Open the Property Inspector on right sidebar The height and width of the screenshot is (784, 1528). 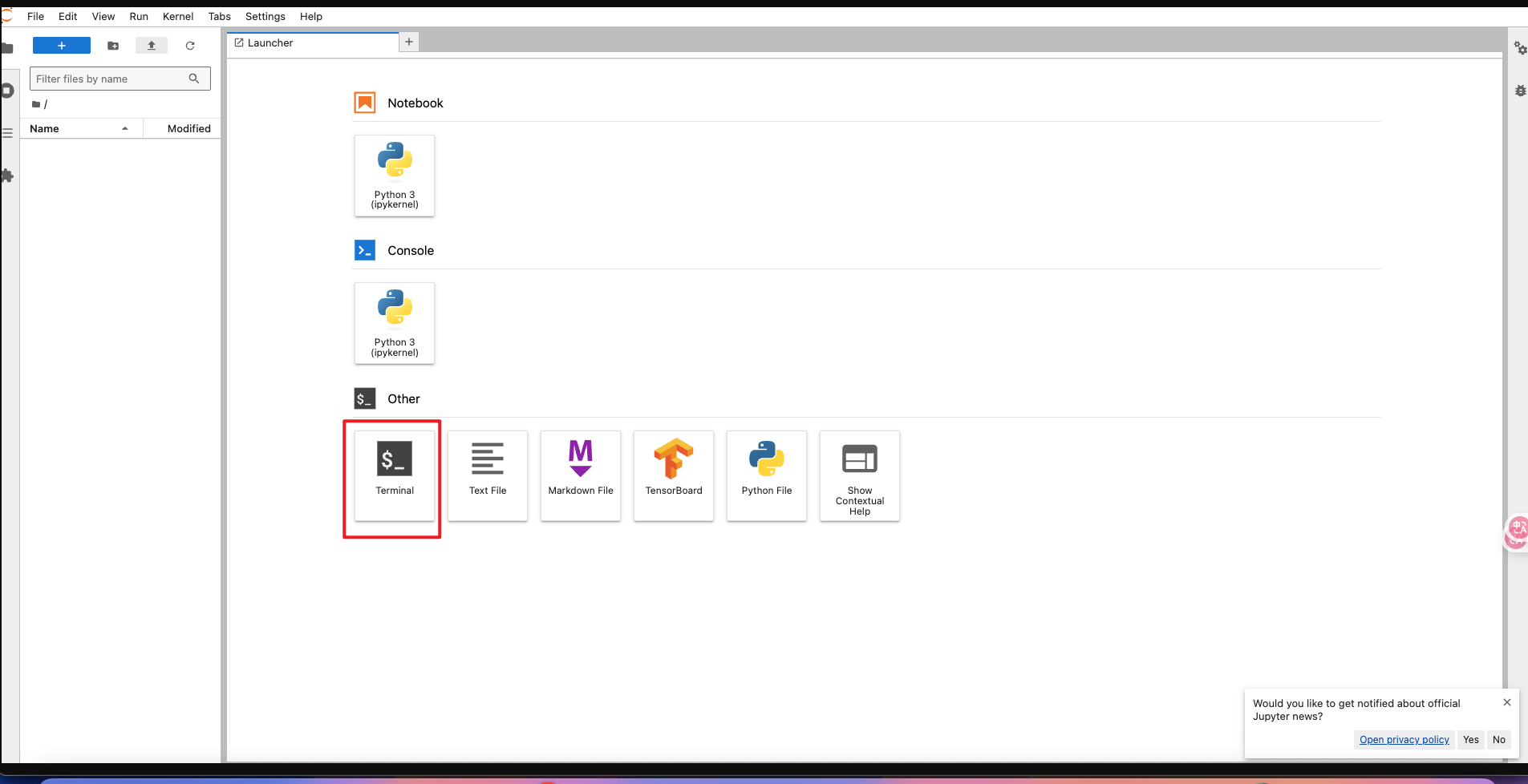1520,48
